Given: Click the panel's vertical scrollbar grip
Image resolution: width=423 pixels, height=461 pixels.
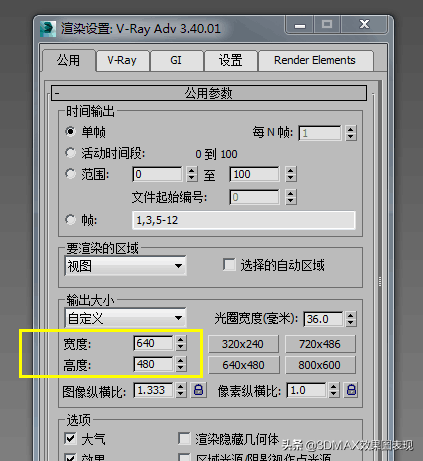Looking at the screenshot, I should pos(380,282).
